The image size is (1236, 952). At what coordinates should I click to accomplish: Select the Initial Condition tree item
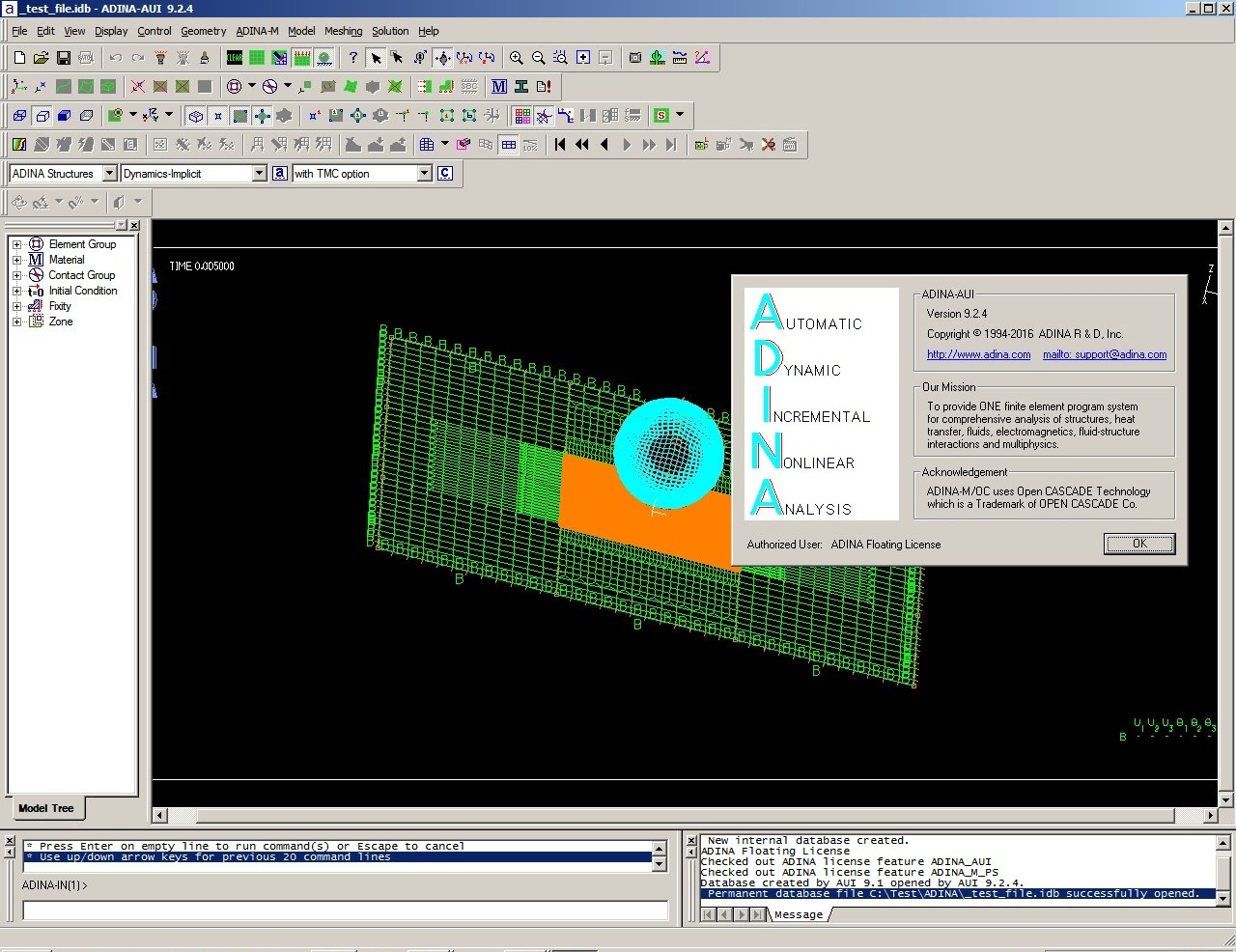83,291
